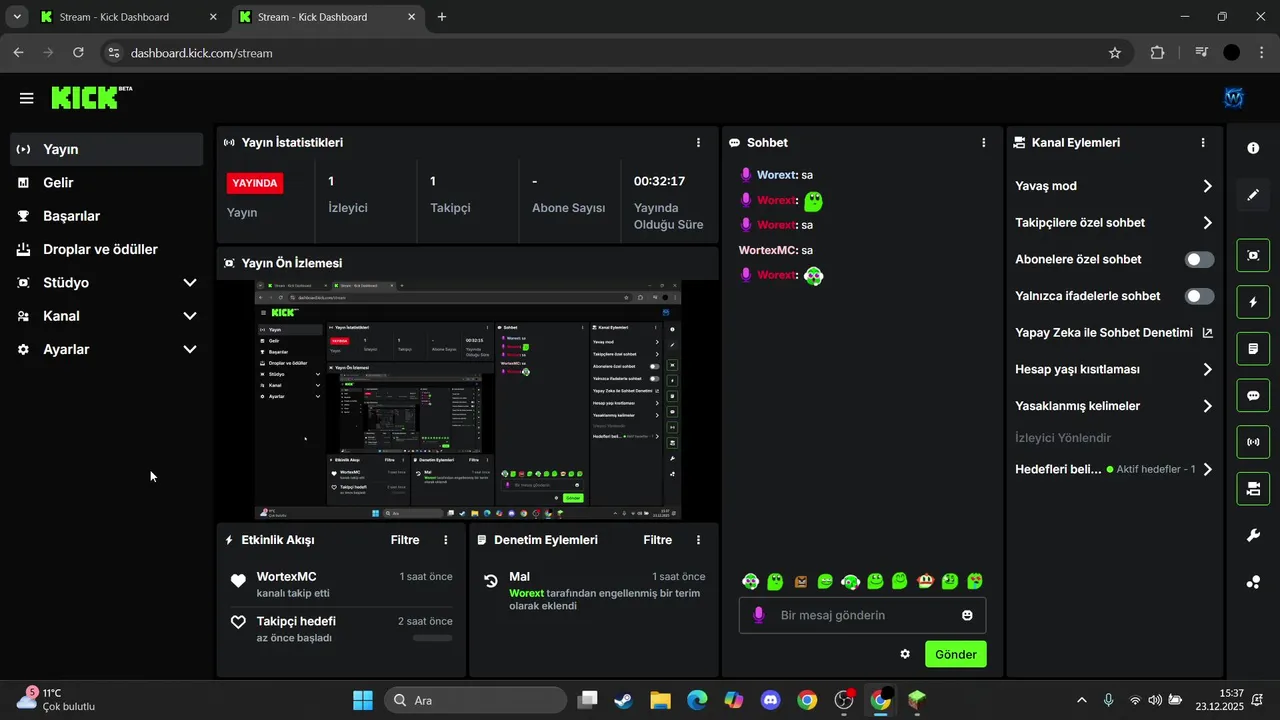The width and height of the screenshot is (1280, 720).
Task: Go to Gelir in the sidebar
Action: [x=106, y=183]
